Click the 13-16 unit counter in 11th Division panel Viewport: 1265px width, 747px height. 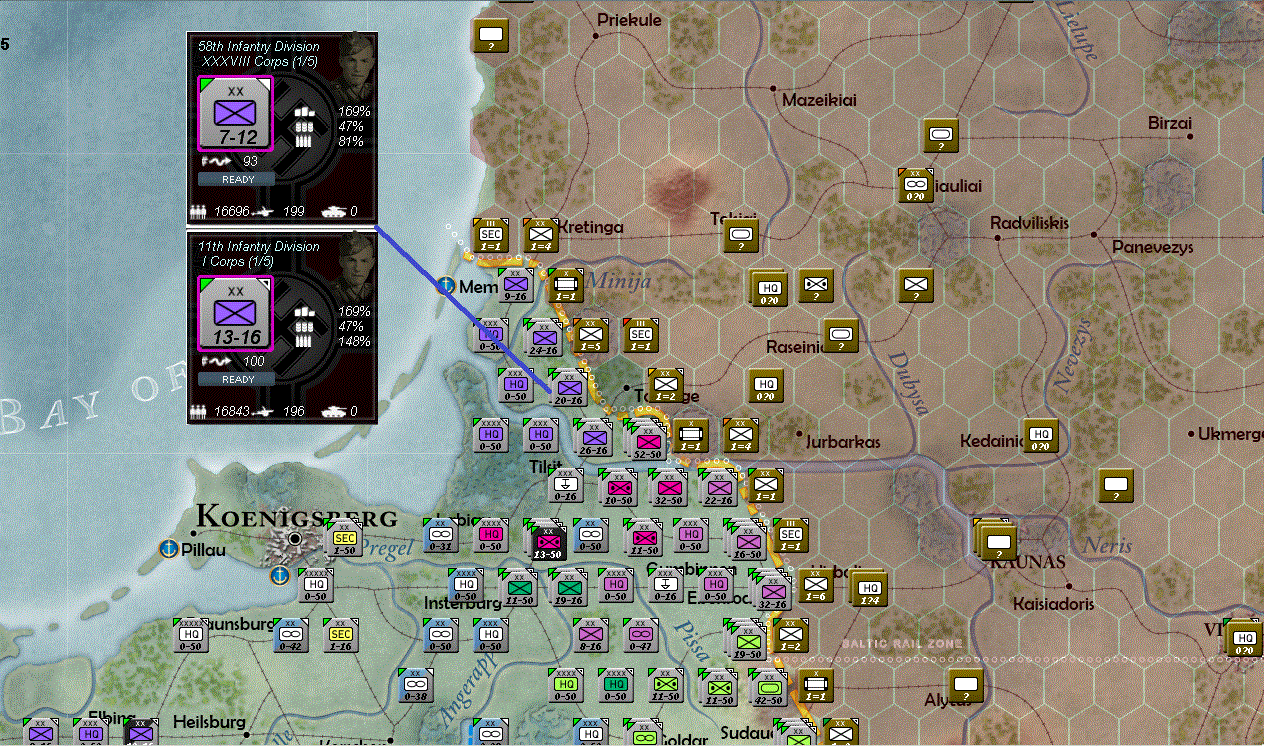pos(236,312)
